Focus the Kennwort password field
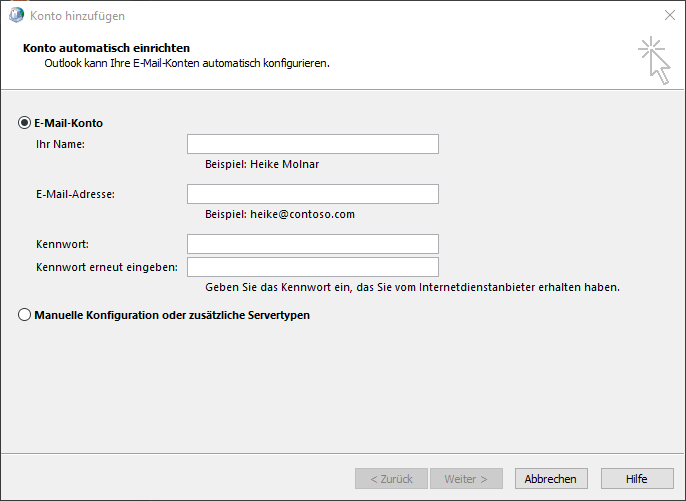Screen dimensions: 686x501 312,244
